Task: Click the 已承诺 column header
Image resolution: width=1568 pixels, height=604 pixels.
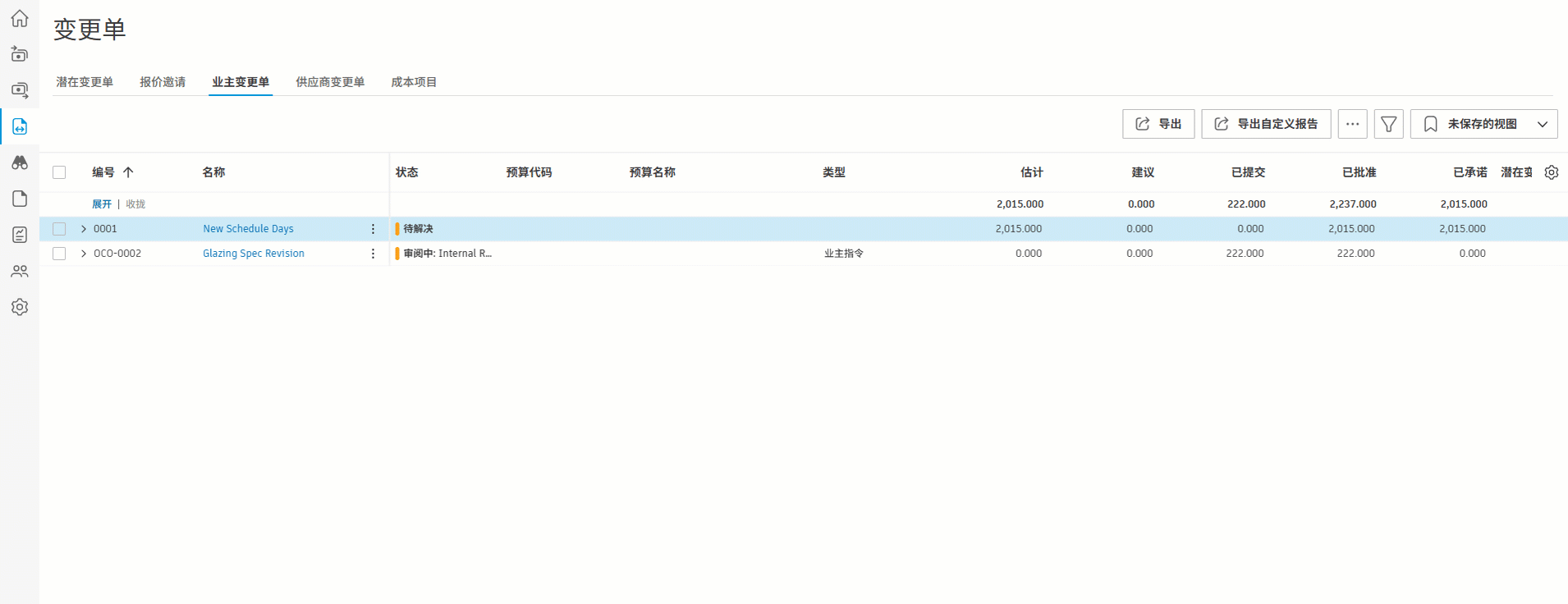Action: (x=1469, y=172)
